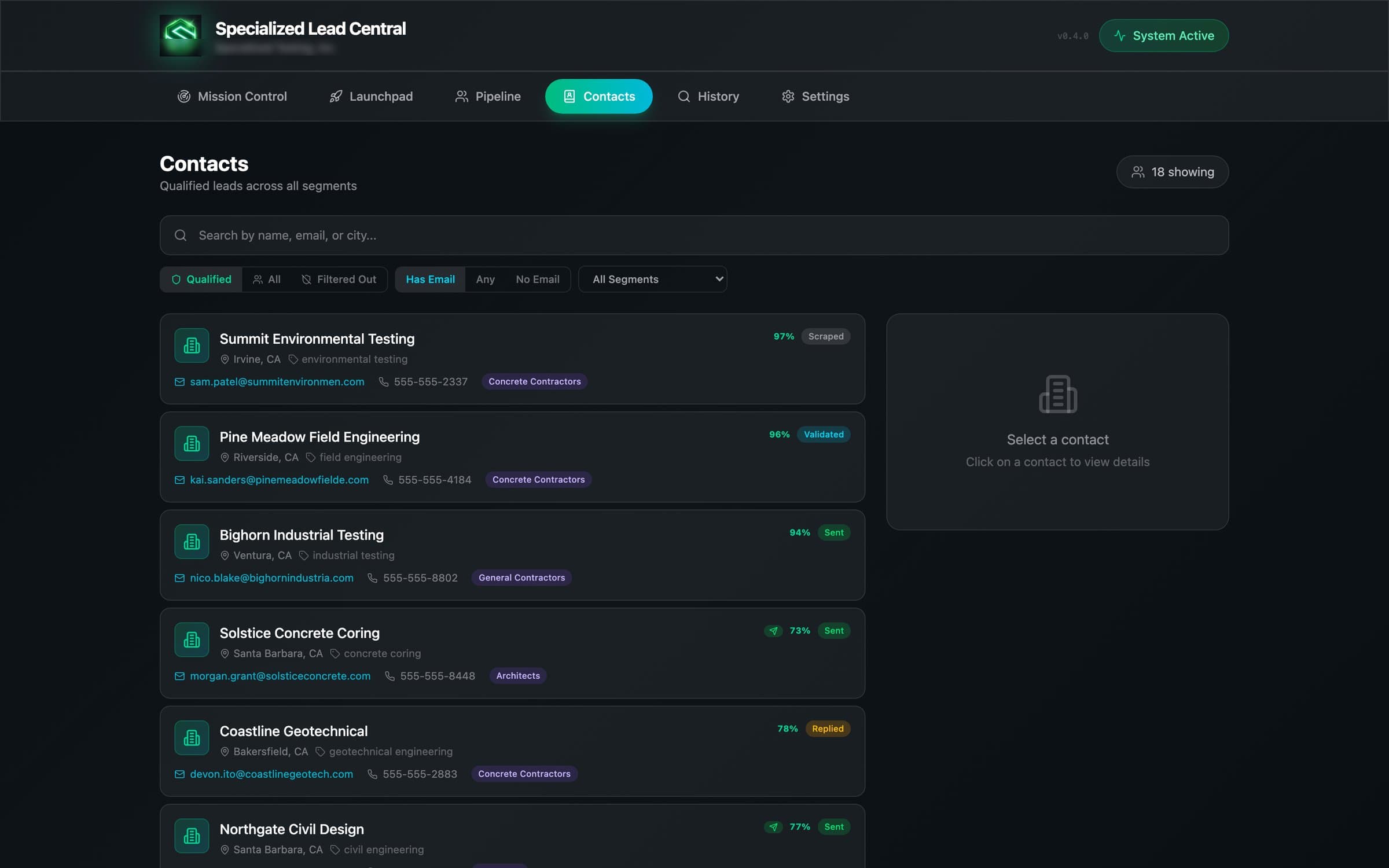Click email link nico.blake@bighornindustria.com
Image resolution: width=1389 pixels, height=868 pixels.
tap(271, 578)
